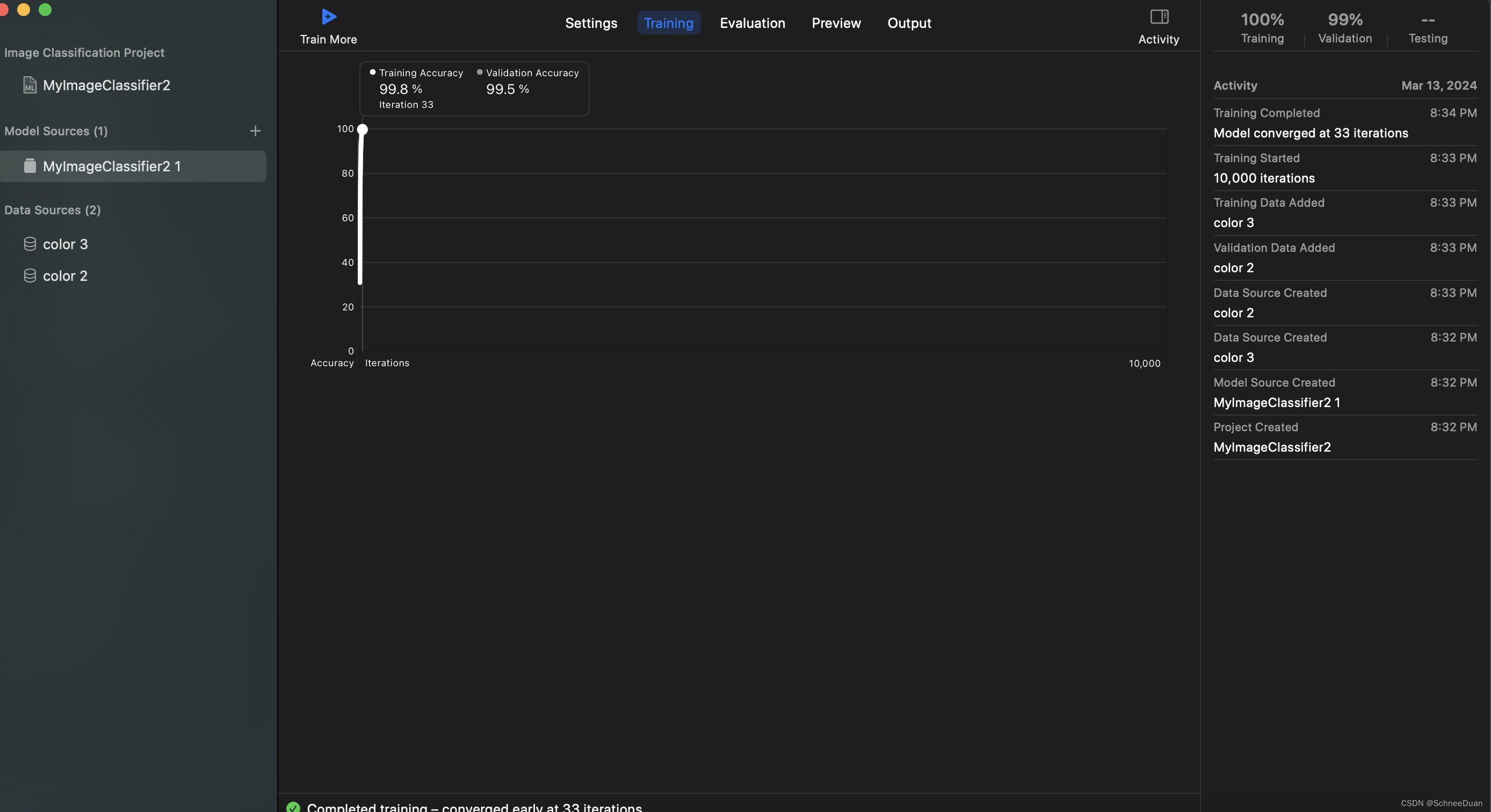Click the 99% Validation metric
Viewport: 1491px width, 812px height.
[1344, 27]
